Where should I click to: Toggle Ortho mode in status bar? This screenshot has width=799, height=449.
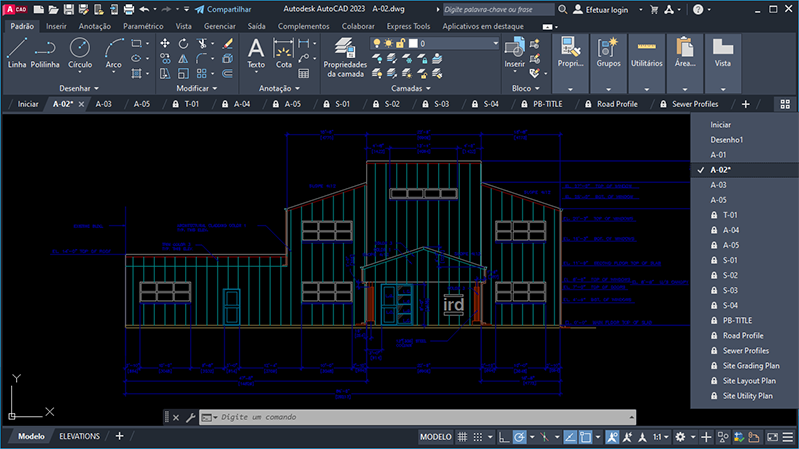[504, 437]
